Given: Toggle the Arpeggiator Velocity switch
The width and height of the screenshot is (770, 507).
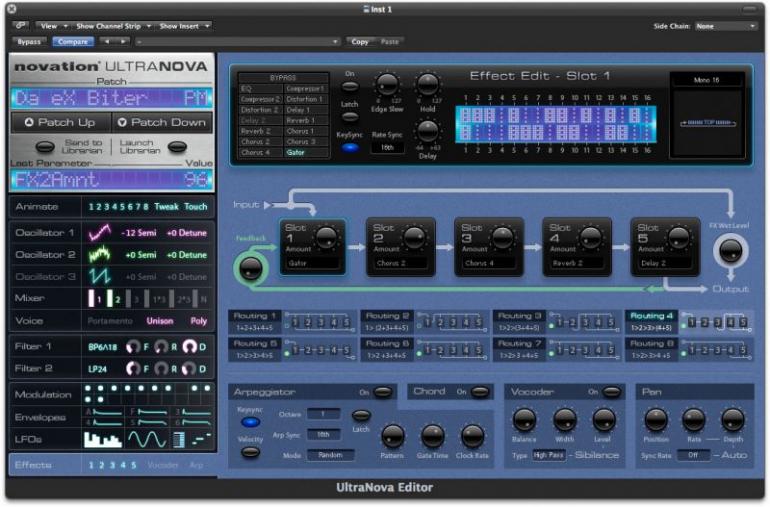Looking at the screenshot, I should point(250,452).
